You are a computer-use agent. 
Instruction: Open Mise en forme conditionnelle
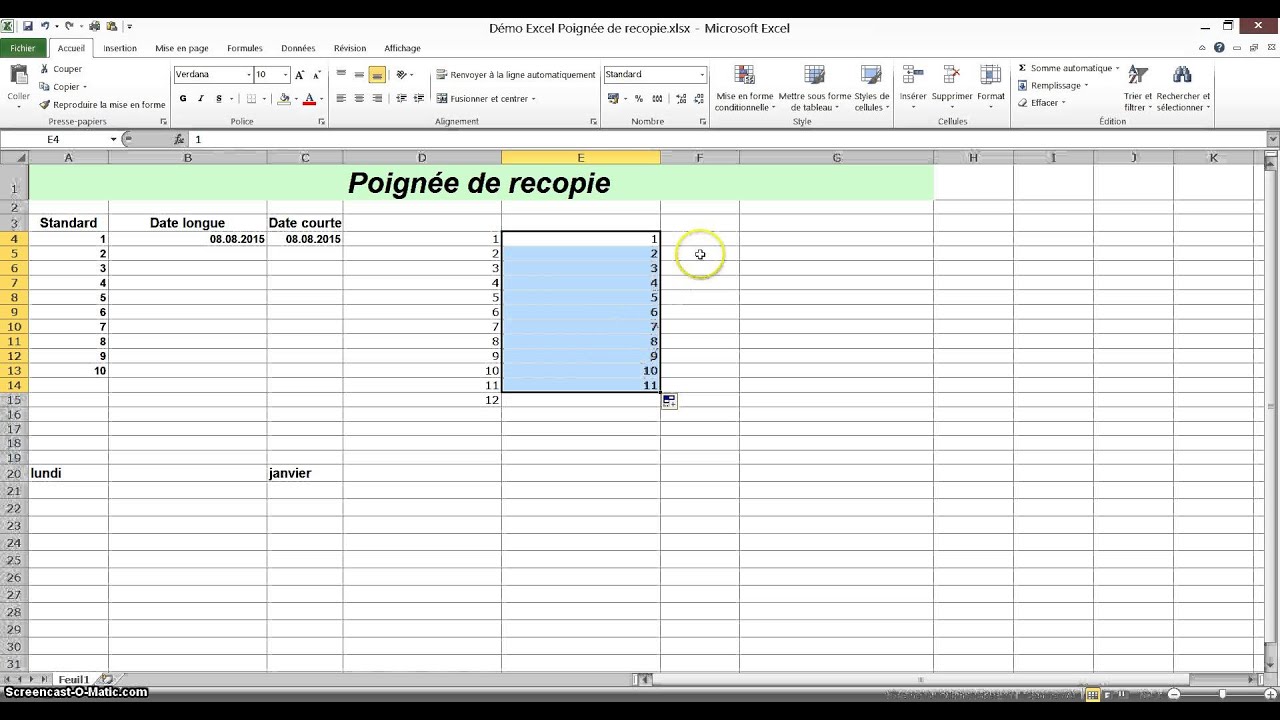coord(744,88)
